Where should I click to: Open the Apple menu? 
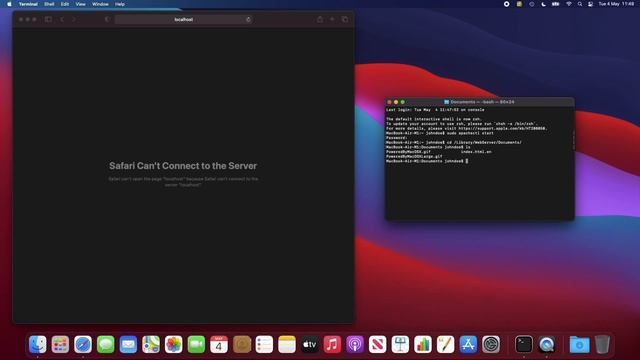(x=9, y=4)
